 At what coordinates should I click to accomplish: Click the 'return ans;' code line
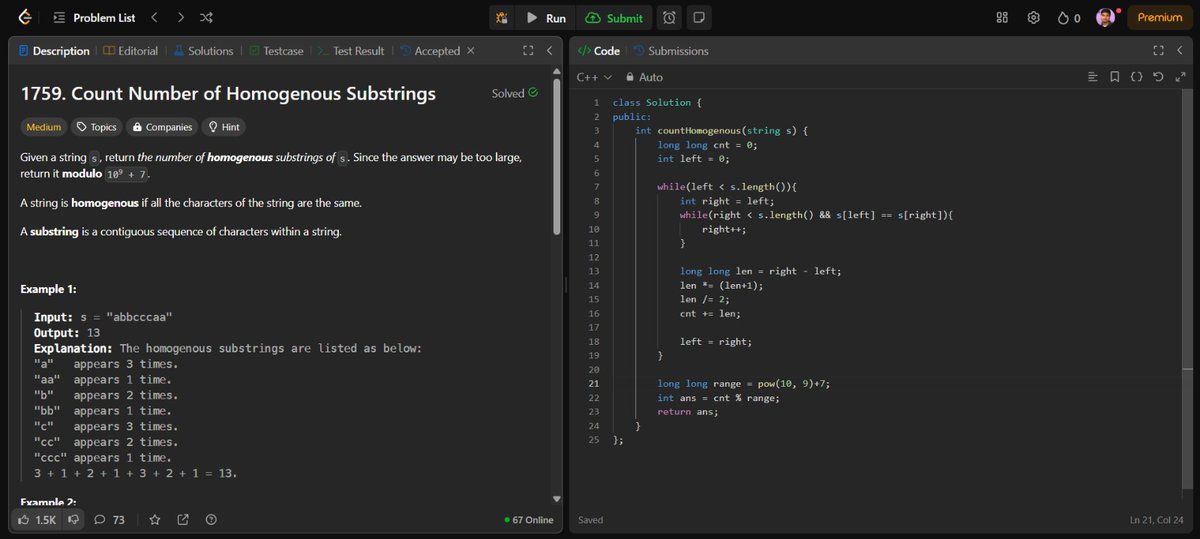687,411
